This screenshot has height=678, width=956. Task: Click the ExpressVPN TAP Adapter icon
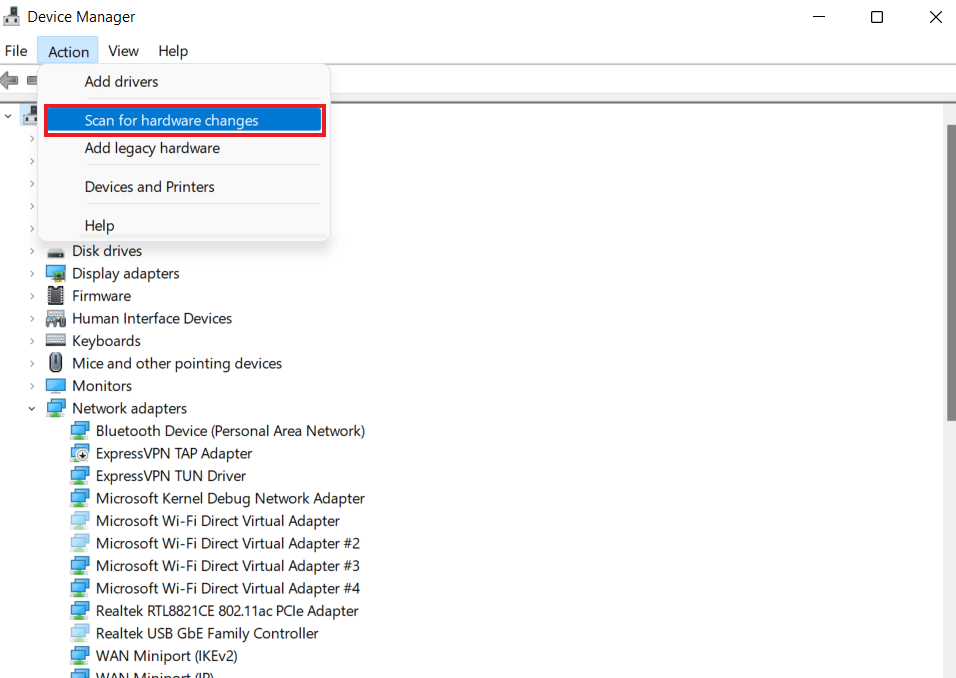pyautogui.click(x=80, y=453)
